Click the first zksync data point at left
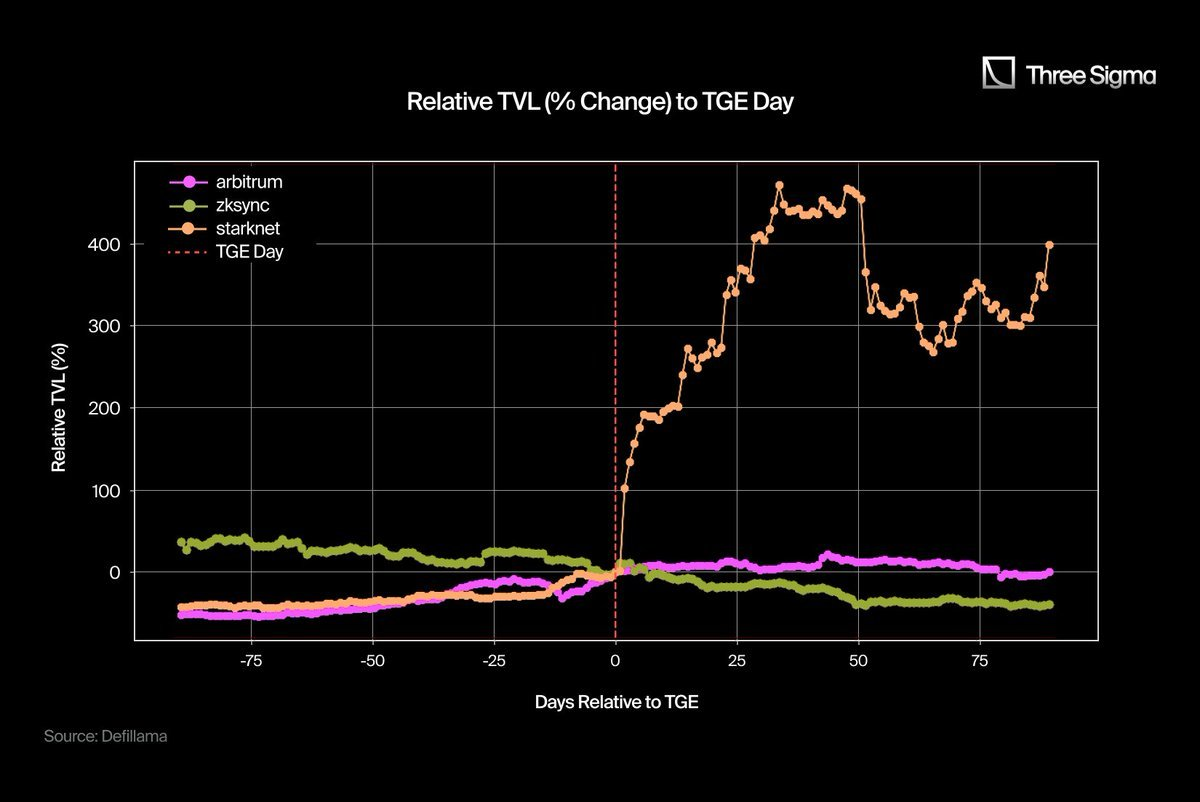This screenshot has height=802, width=1200. [181, 542]
